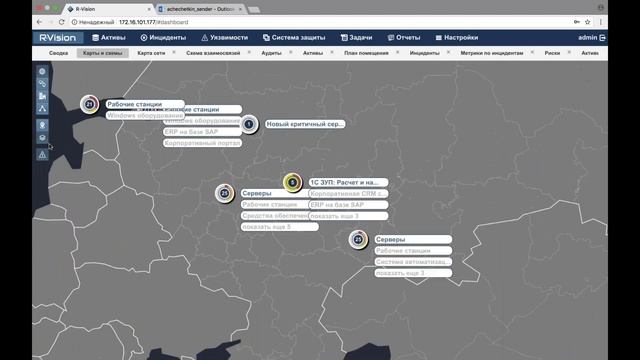640x360 pixels.
Task: Click the map marker 5 beside 1С ЗУП
Action: point(292,182)
